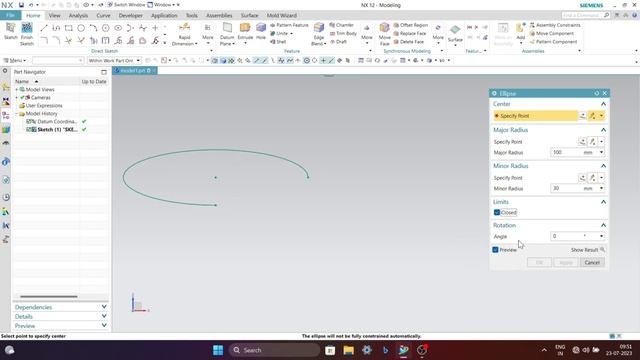Collapse the Major Radius section
640x360 pixels.
603,130
